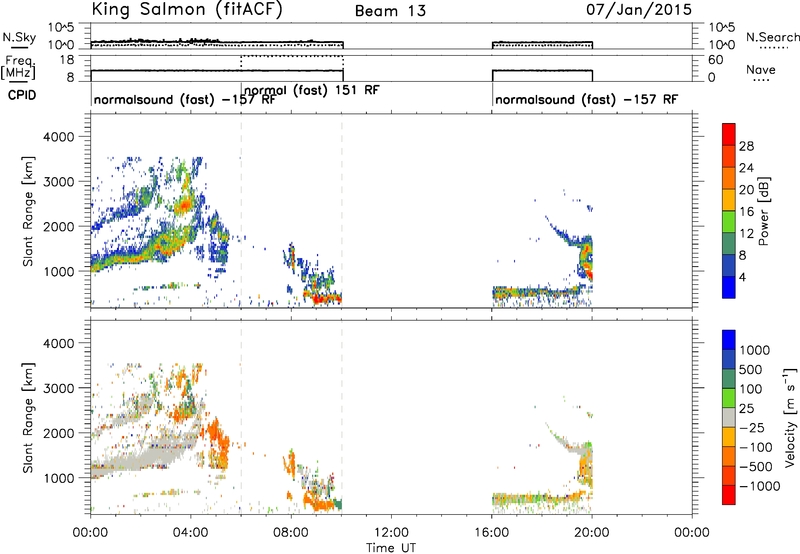800x554 pixels.
Task: Click the Time UT axis title
Action: coord(391,548)
